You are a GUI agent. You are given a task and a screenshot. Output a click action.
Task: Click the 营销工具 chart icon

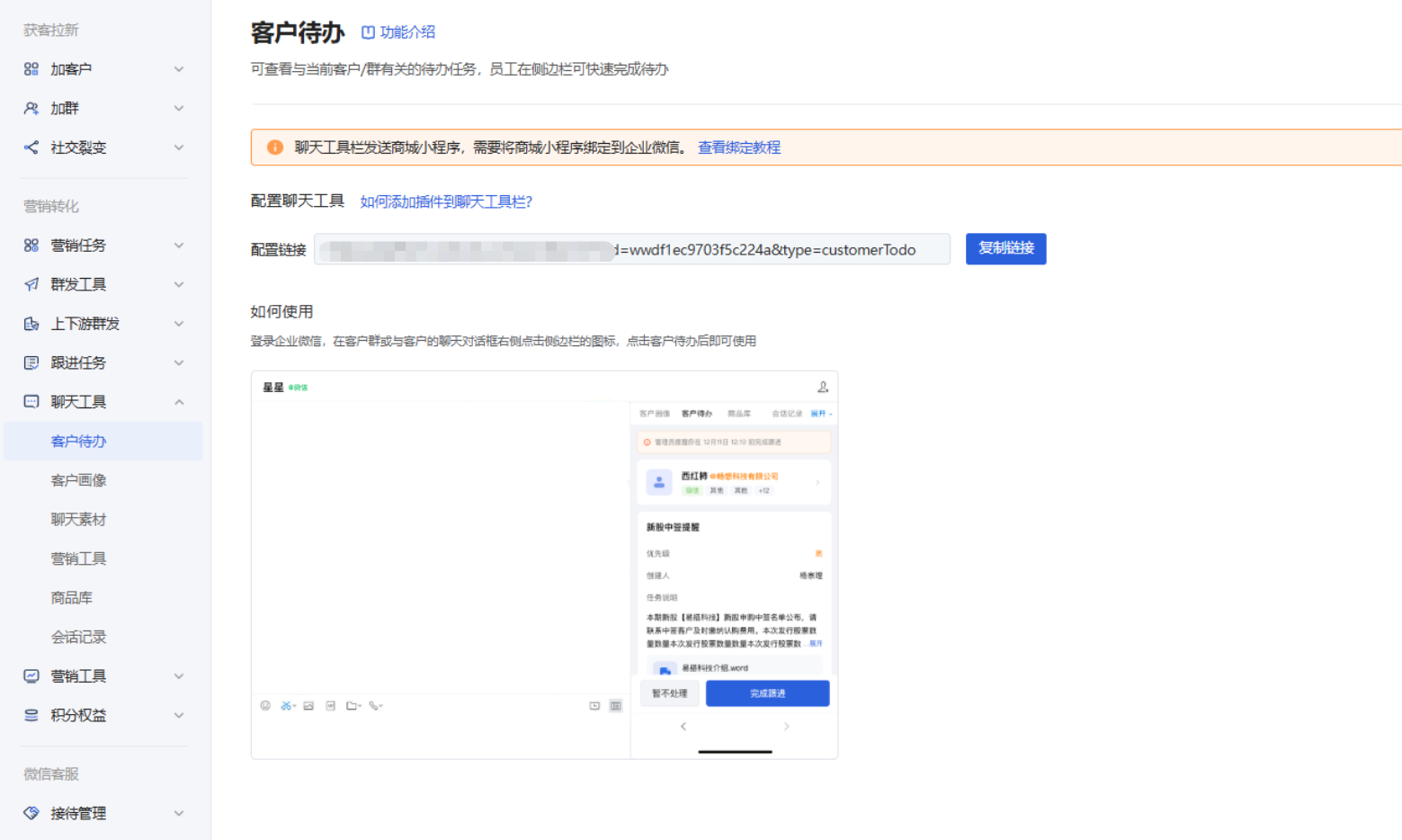(31, 676)
